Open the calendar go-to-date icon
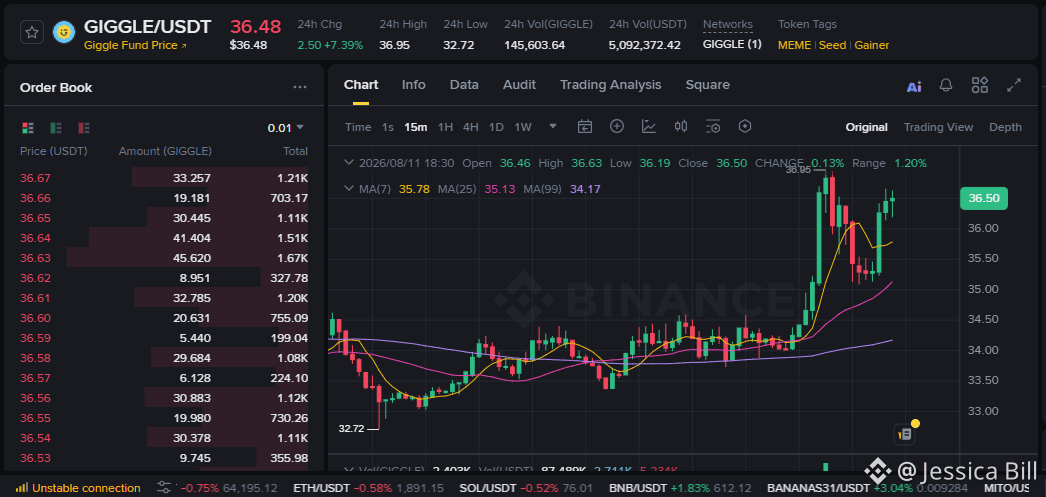This screenshot has width=1046, height=497. [x=585, y=126]
